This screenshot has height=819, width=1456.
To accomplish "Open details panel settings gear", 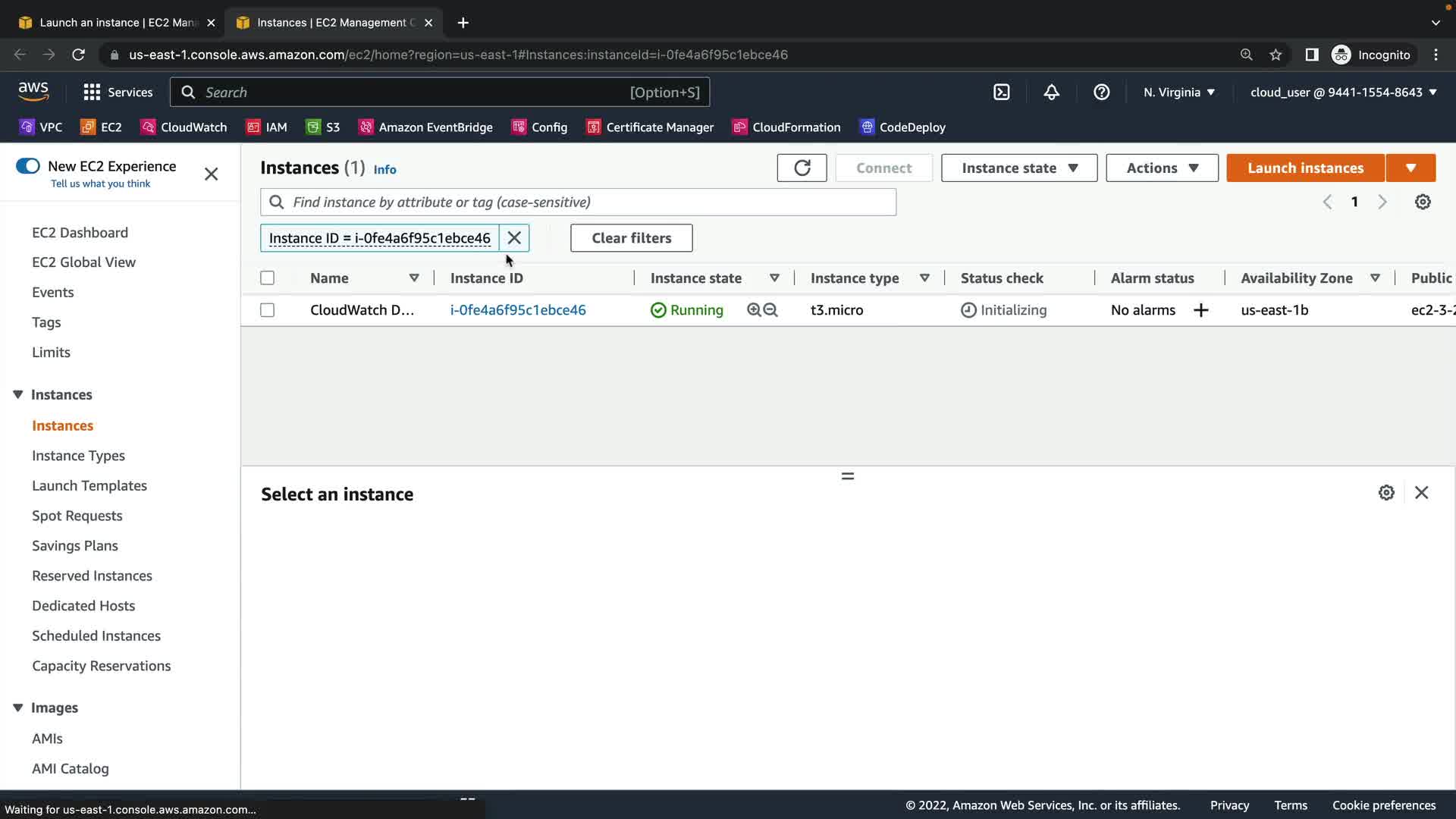I will 1386,493.
